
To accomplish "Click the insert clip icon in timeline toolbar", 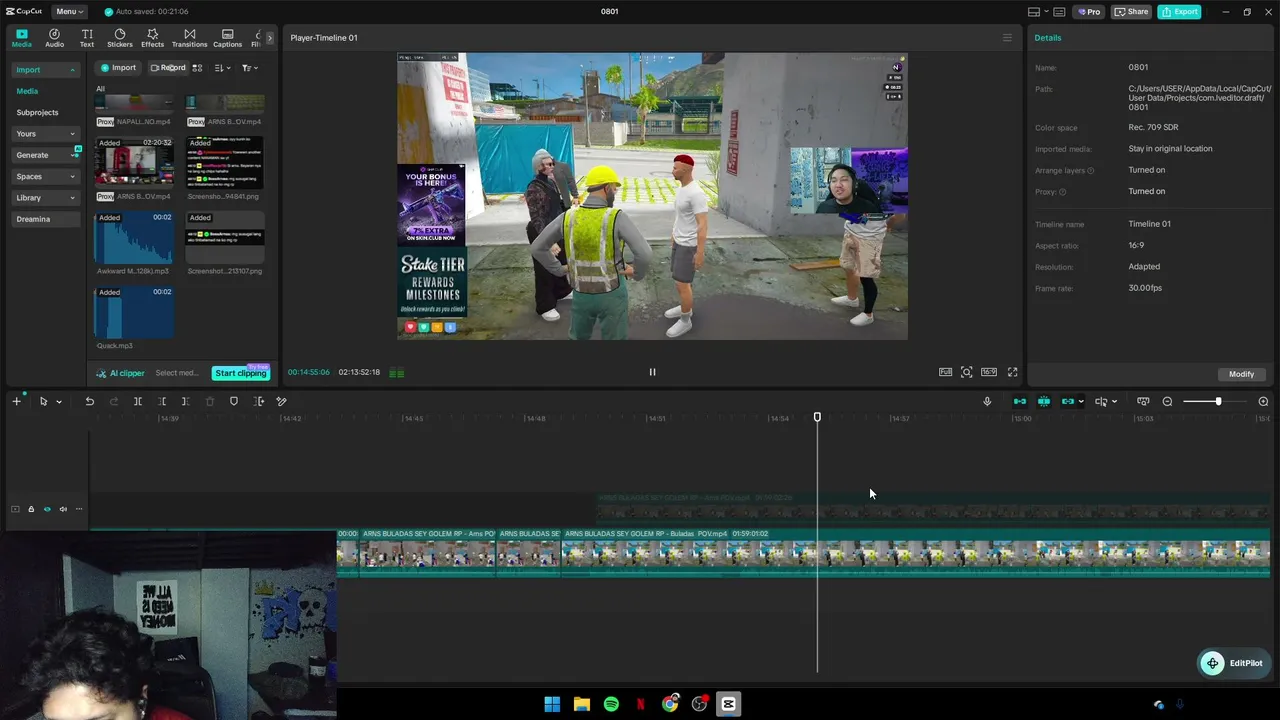I will pyautogui.click(x=259, y=401).
